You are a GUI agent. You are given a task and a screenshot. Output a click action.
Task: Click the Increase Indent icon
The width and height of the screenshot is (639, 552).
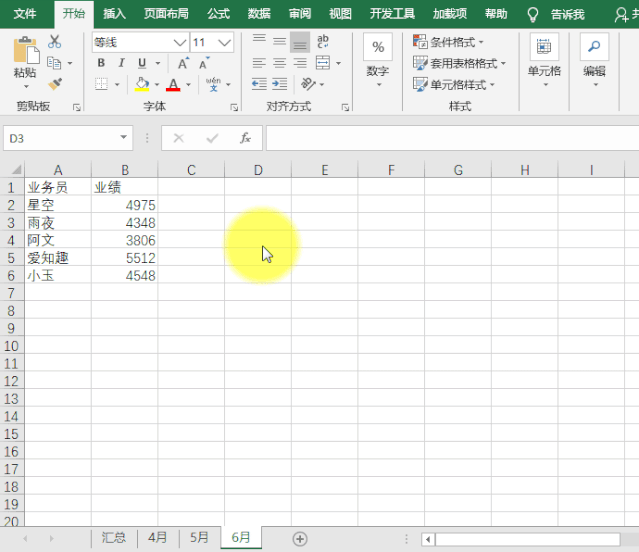click(280, 84)
